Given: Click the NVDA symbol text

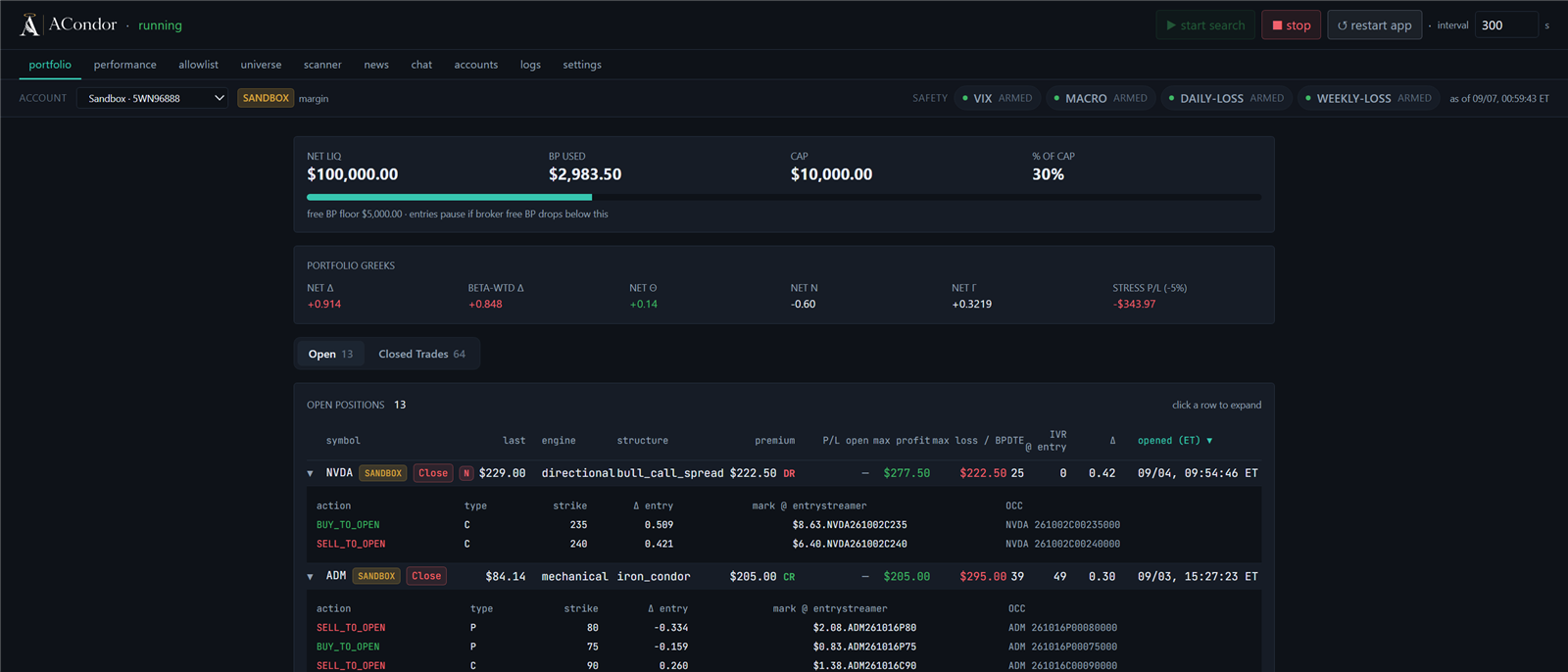Looking at the screenshot, I should coord(339,473).
